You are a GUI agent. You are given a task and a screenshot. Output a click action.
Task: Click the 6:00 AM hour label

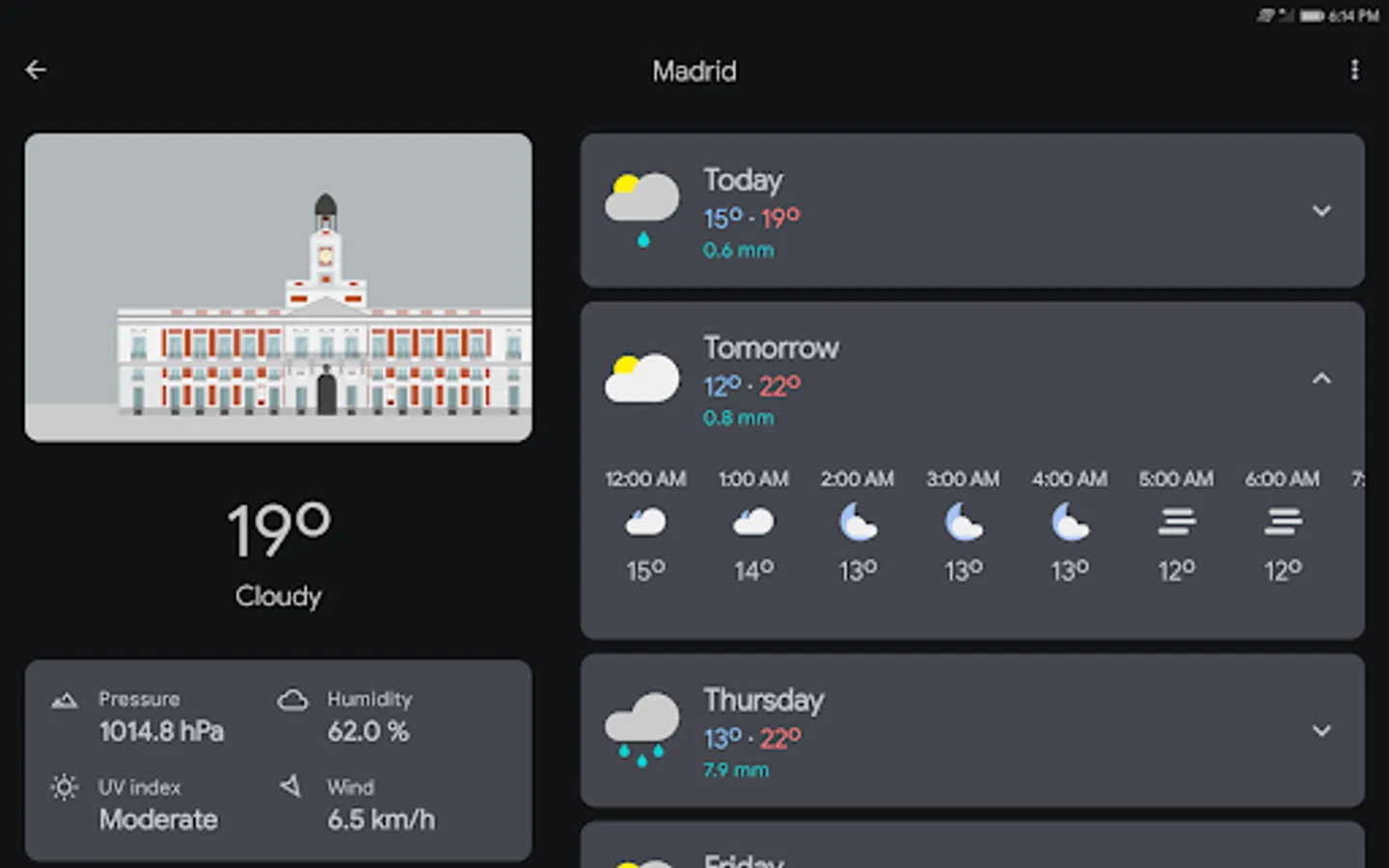1283,478
